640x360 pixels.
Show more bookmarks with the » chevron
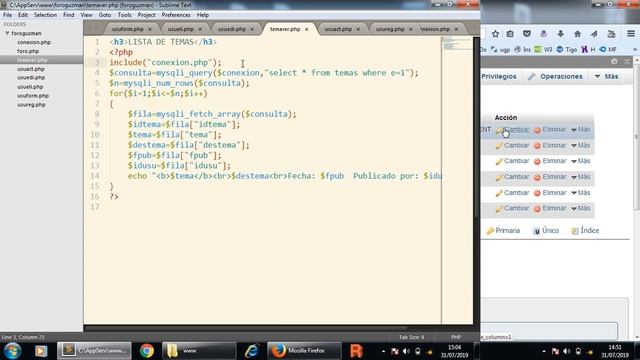(634, 49)
